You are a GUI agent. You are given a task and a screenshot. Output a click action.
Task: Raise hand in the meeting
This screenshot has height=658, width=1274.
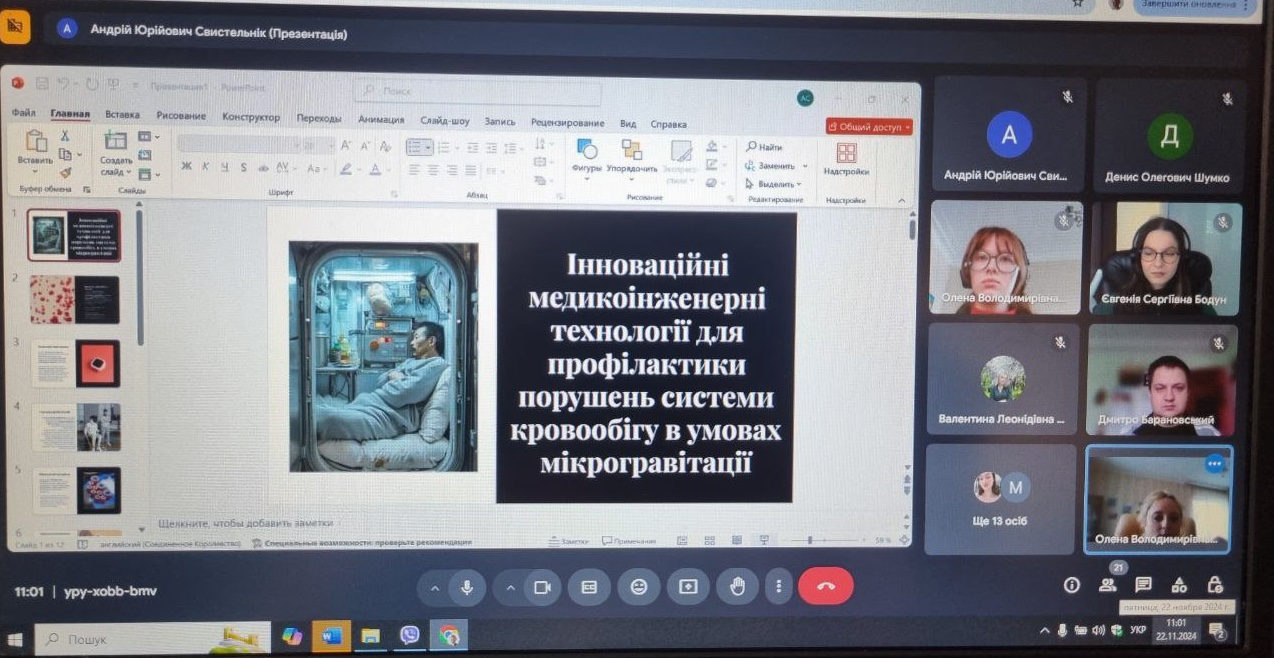737,587
